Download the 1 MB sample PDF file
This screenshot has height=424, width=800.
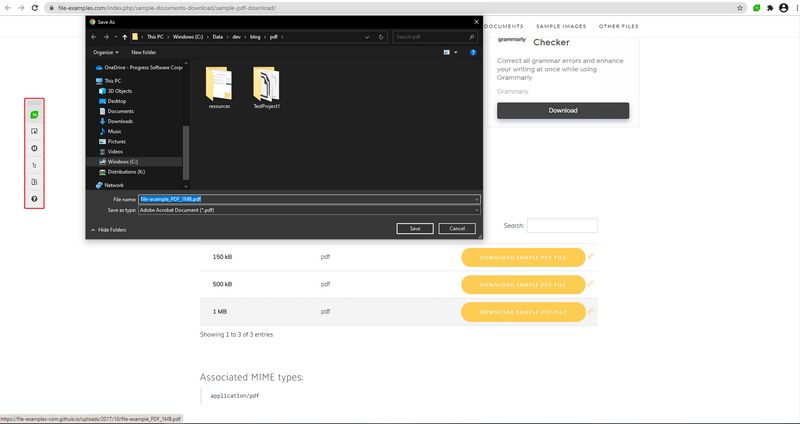[x=523, y=312]
